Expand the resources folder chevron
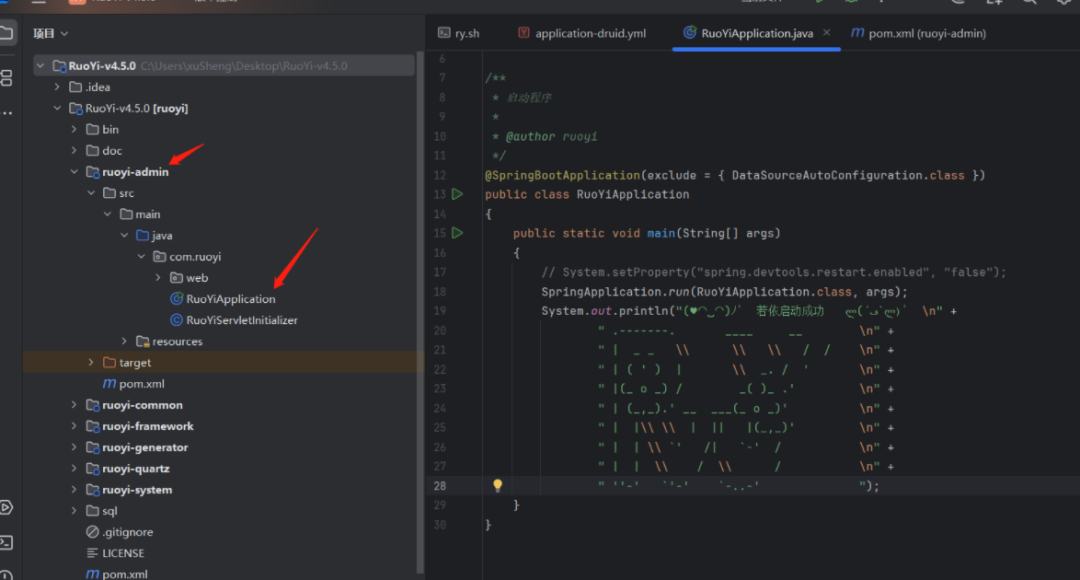 [x=124, y=341]
